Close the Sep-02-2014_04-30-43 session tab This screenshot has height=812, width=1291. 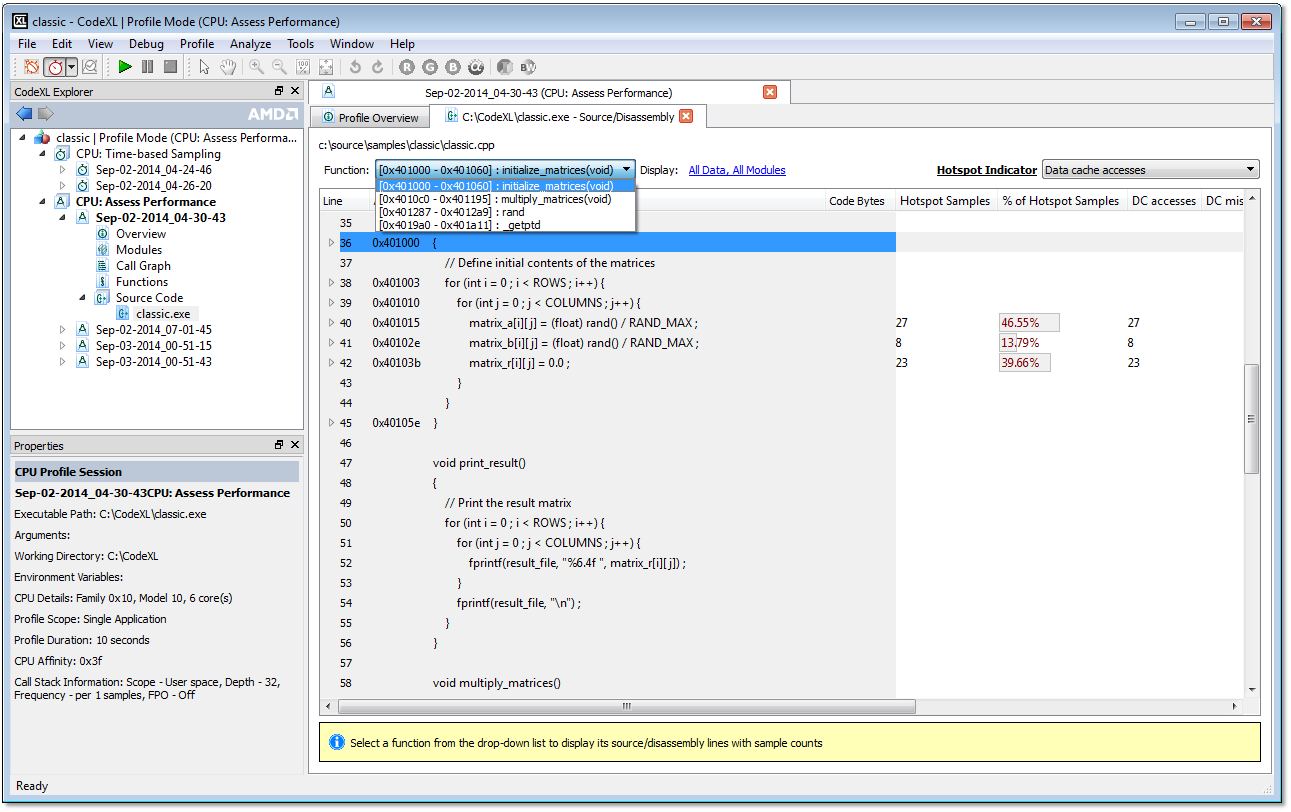770,92
